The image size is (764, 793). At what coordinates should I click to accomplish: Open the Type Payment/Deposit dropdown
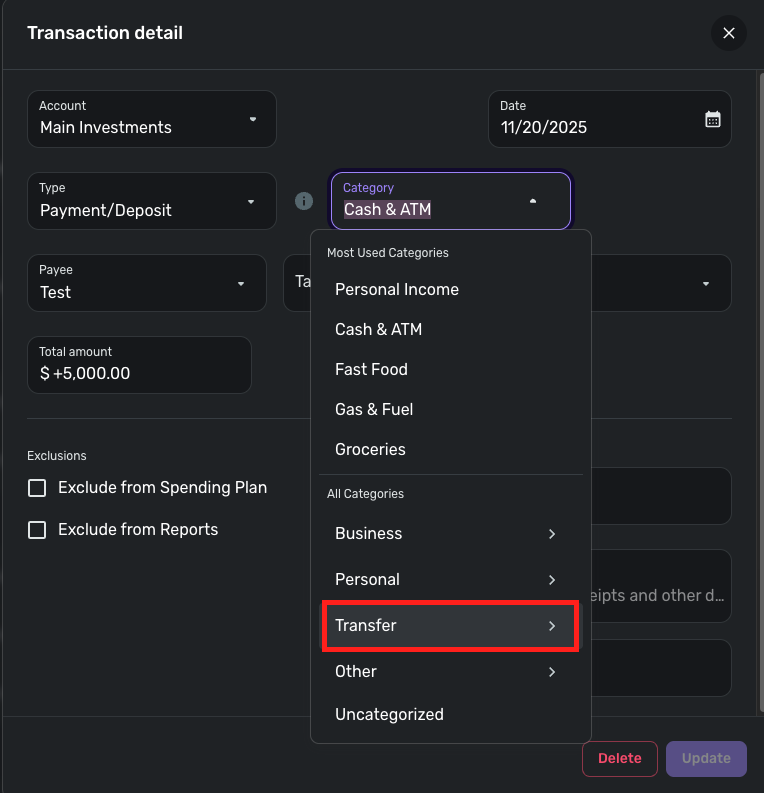(251, 201)
